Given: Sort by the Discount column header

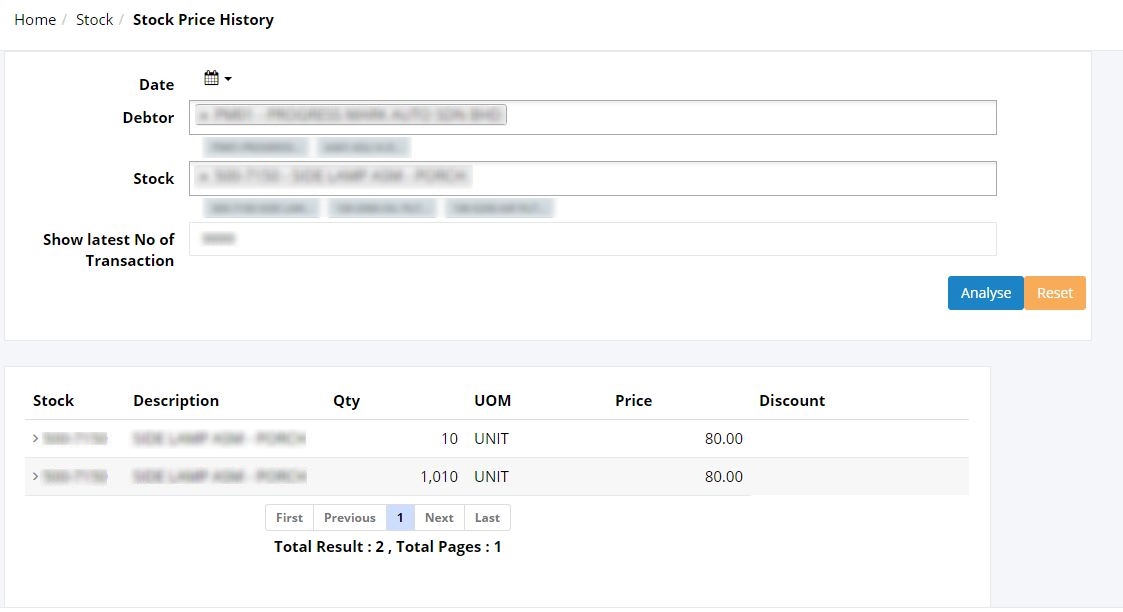Looking at the screenshot, I should click(792, 400).
